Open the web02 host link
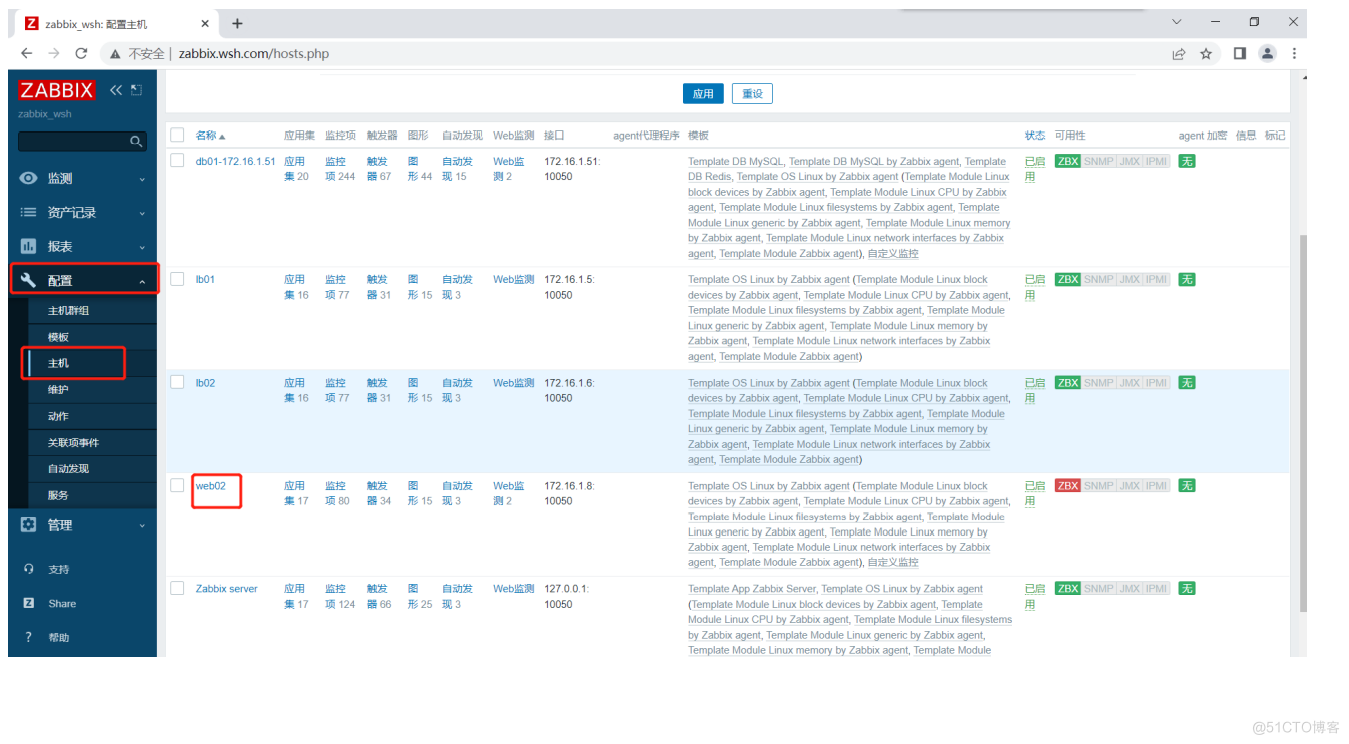The image size is (1349, 744). [210, 486]
